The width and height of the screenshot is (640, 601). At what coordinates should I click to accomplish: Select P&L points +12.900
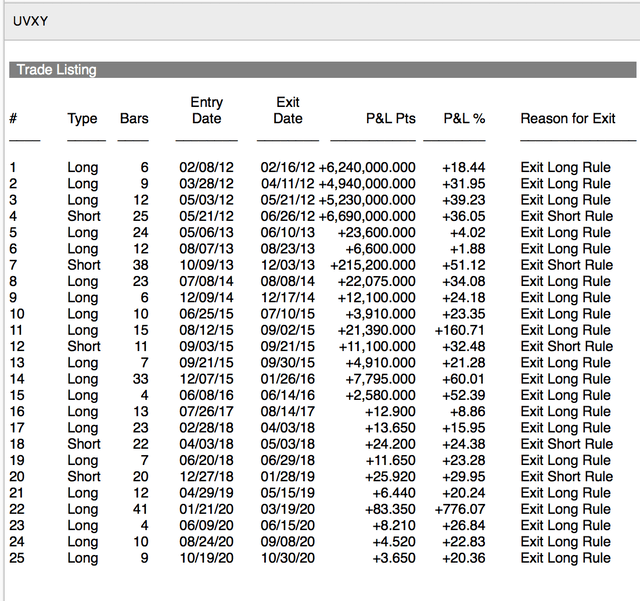[390, 412]
